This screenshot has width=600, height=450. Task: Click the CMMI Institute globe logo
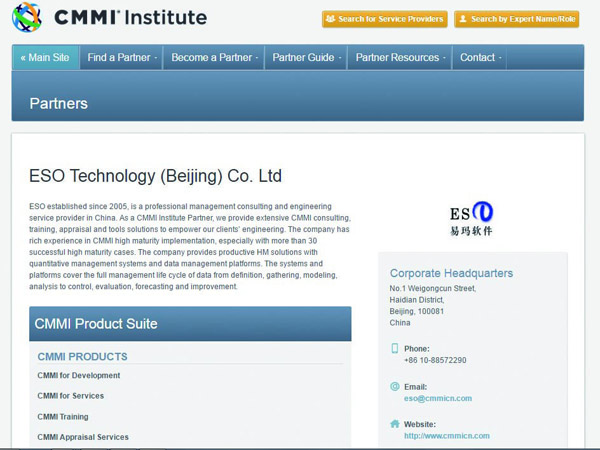tap(26, 17)
